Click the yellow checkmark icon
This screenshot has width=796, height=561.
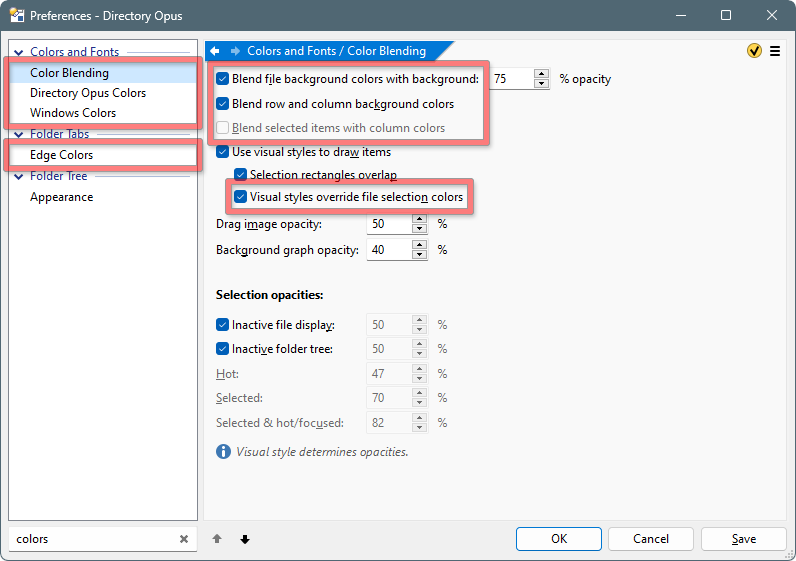754,51
